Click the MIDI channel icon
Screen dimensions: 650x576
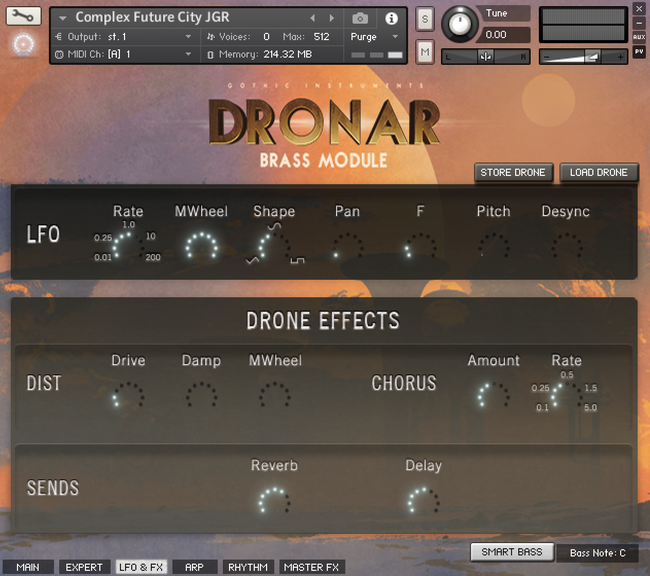click(59, 54)
